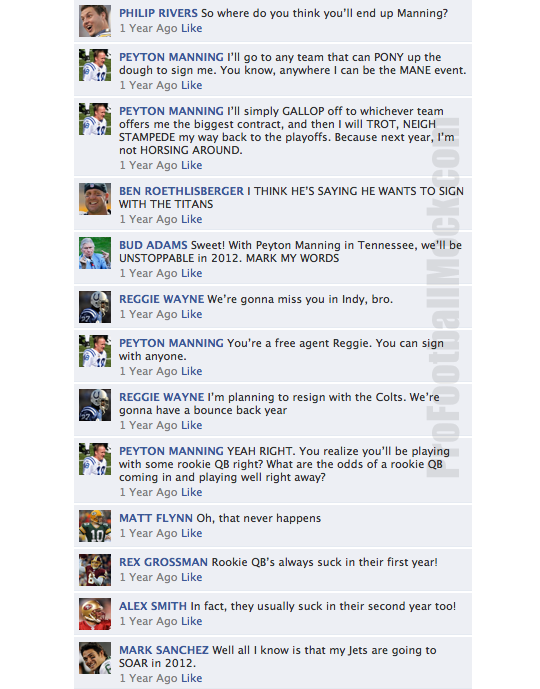Viewport: 540px width, 689px height.
Task: Click Rex Grossman's profile picture
Action: tap(95, 570)
